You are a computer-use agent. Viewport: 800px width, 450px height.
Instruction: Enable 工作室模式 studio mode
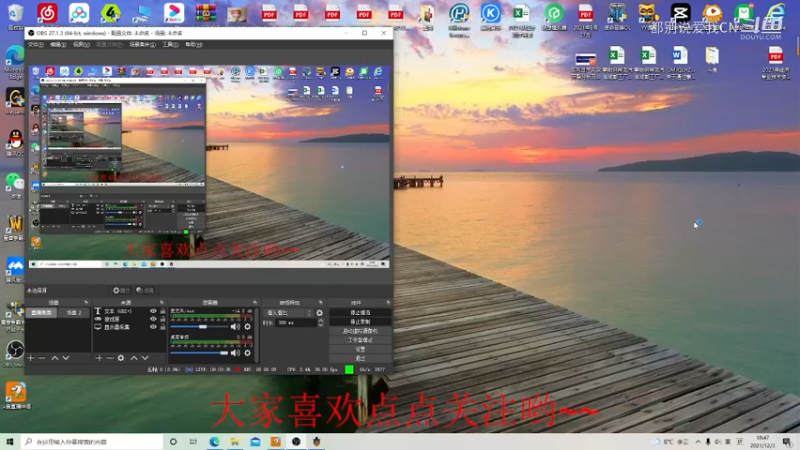point(360,340)
